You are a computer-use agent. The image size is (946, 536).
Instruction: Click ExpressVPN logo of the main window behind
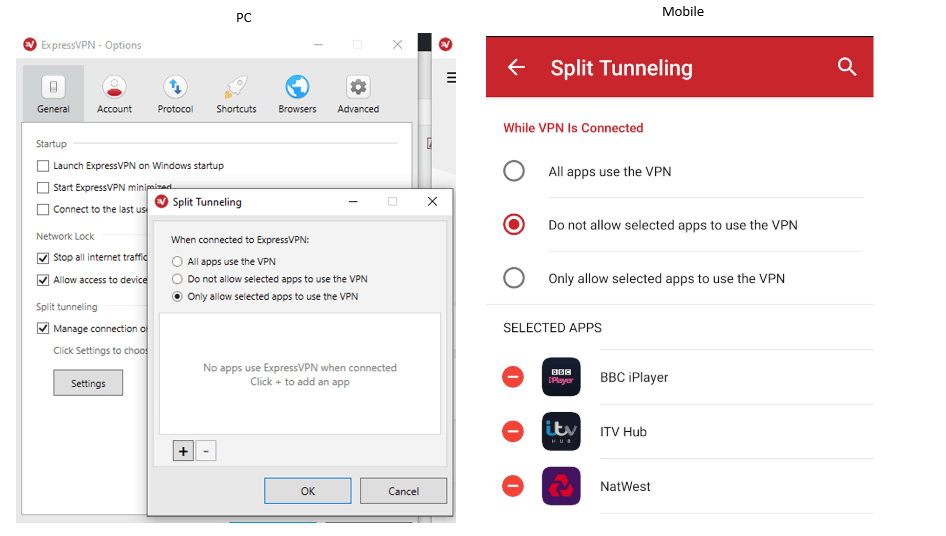[445, 45]
